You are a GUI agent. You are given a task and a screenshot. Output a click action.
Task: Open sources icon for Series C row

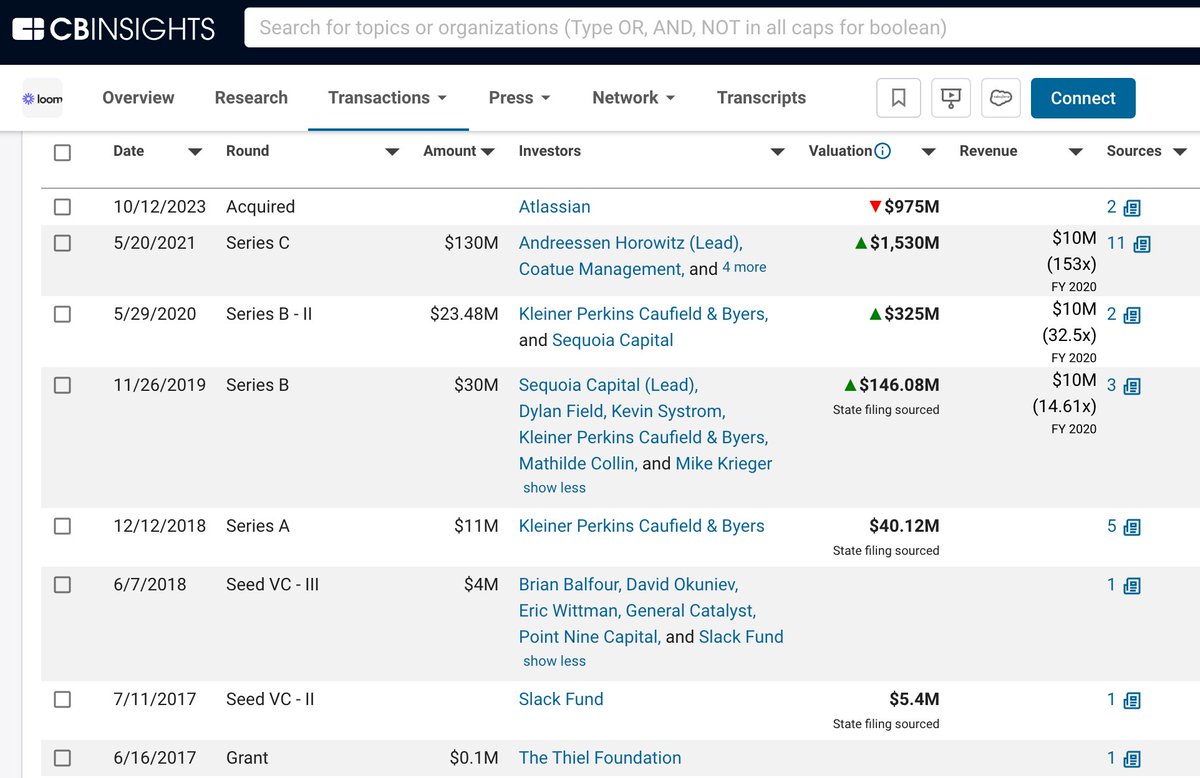[x=1142, y=244]
